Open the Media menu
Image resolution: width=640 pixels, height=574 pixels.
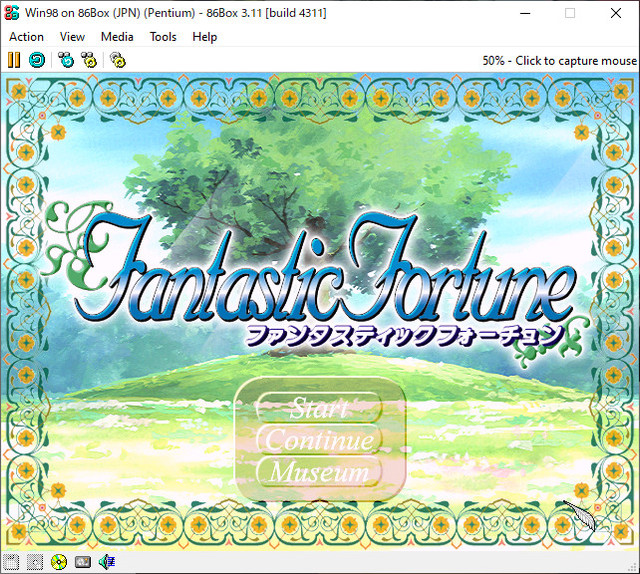coord(117,37)
